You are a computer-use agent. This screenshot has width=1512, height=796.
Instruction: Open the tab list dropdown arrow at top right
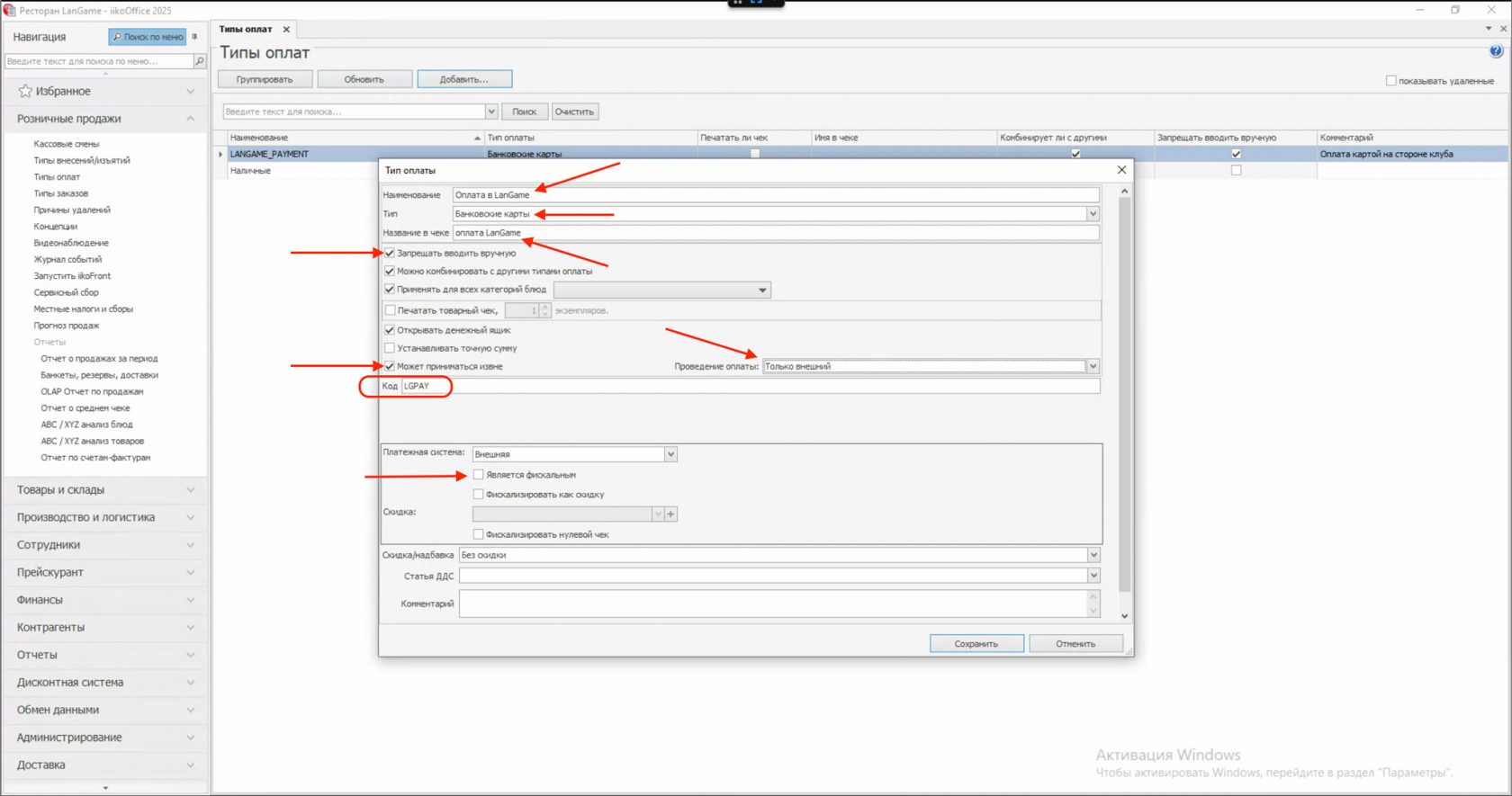(x=1489, y=29)
